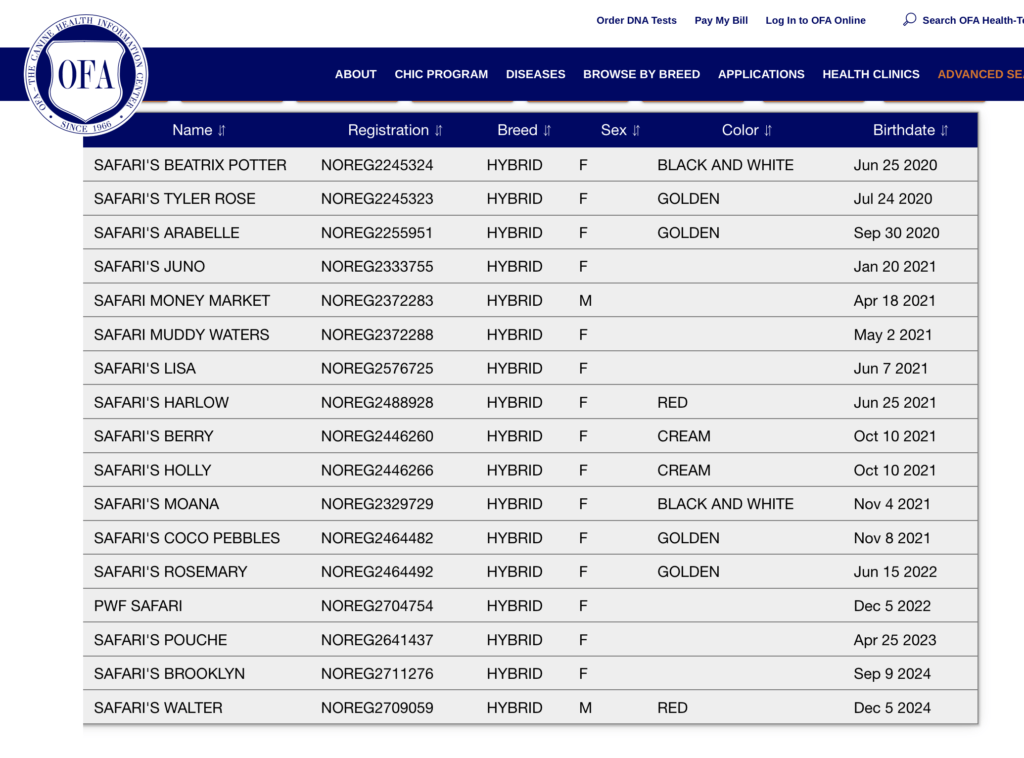This screenshot has height=758, width=1024.
Task: Sort by Sex column arrows icon
Action: (636, 131)
